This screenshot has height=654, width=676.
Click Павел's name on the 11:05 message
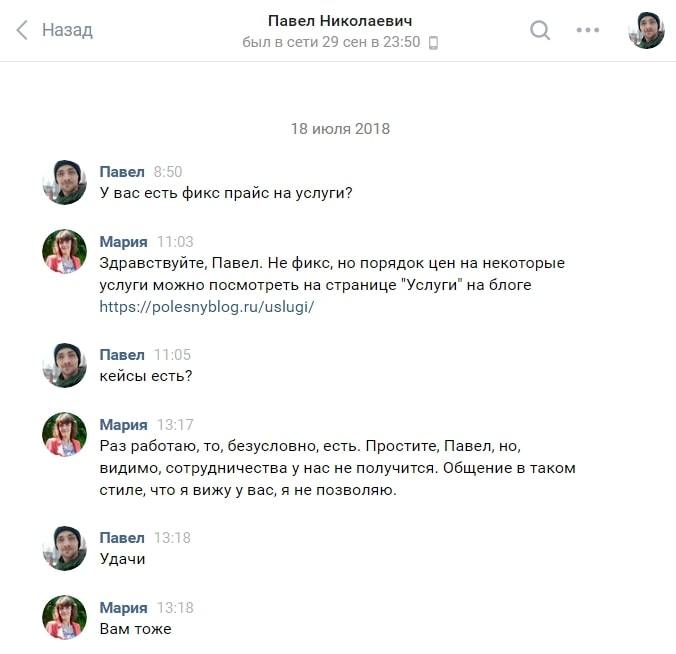click(122, 354)
